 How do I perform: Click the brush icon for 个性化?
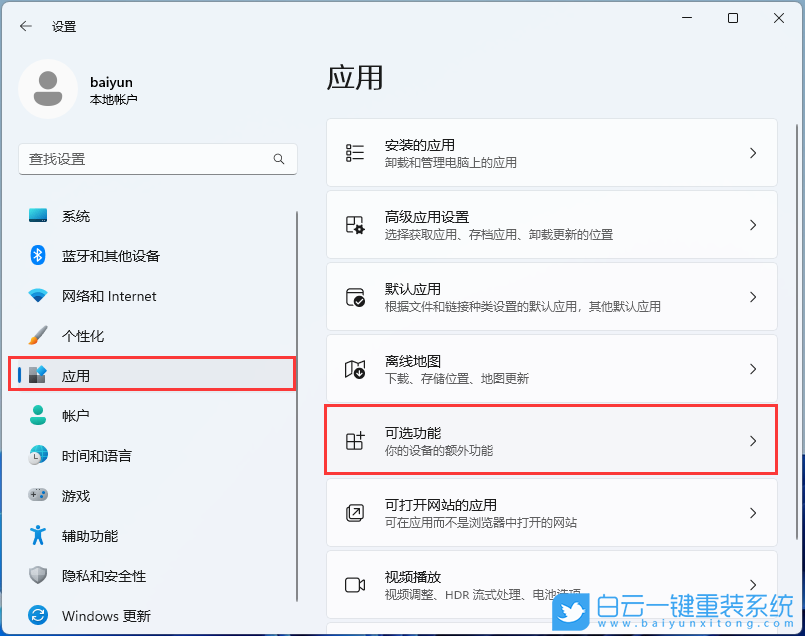pos(39,336)
